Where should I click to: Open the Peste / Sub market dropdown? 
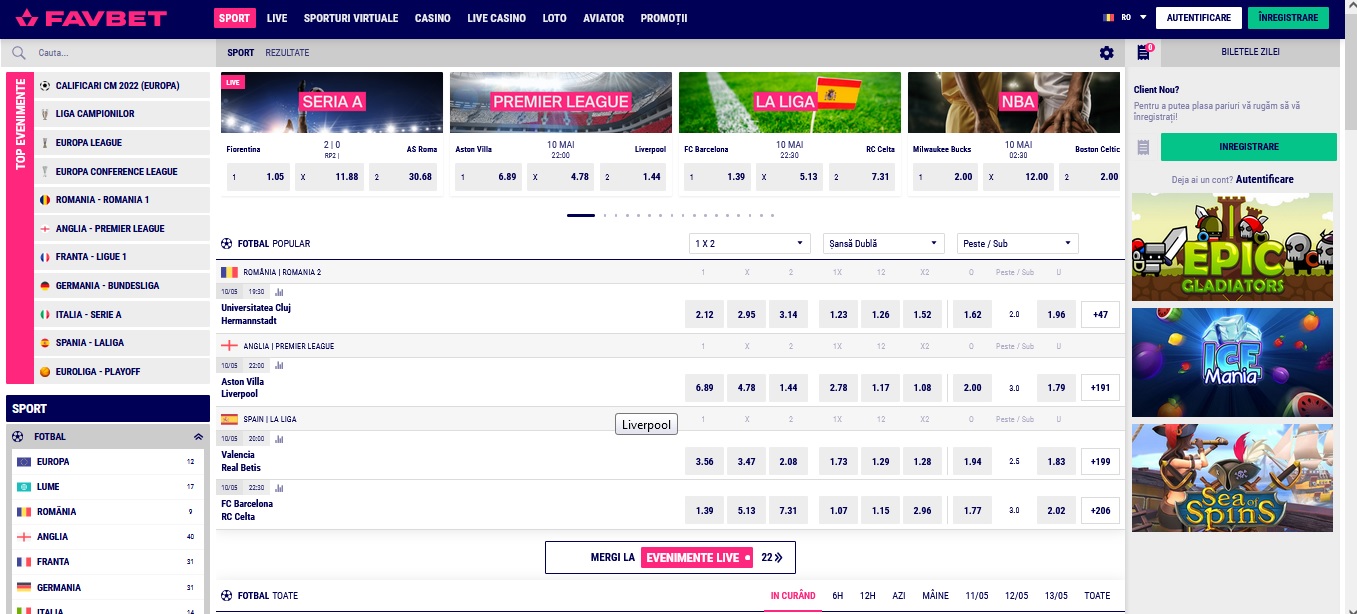[1018, 243]
